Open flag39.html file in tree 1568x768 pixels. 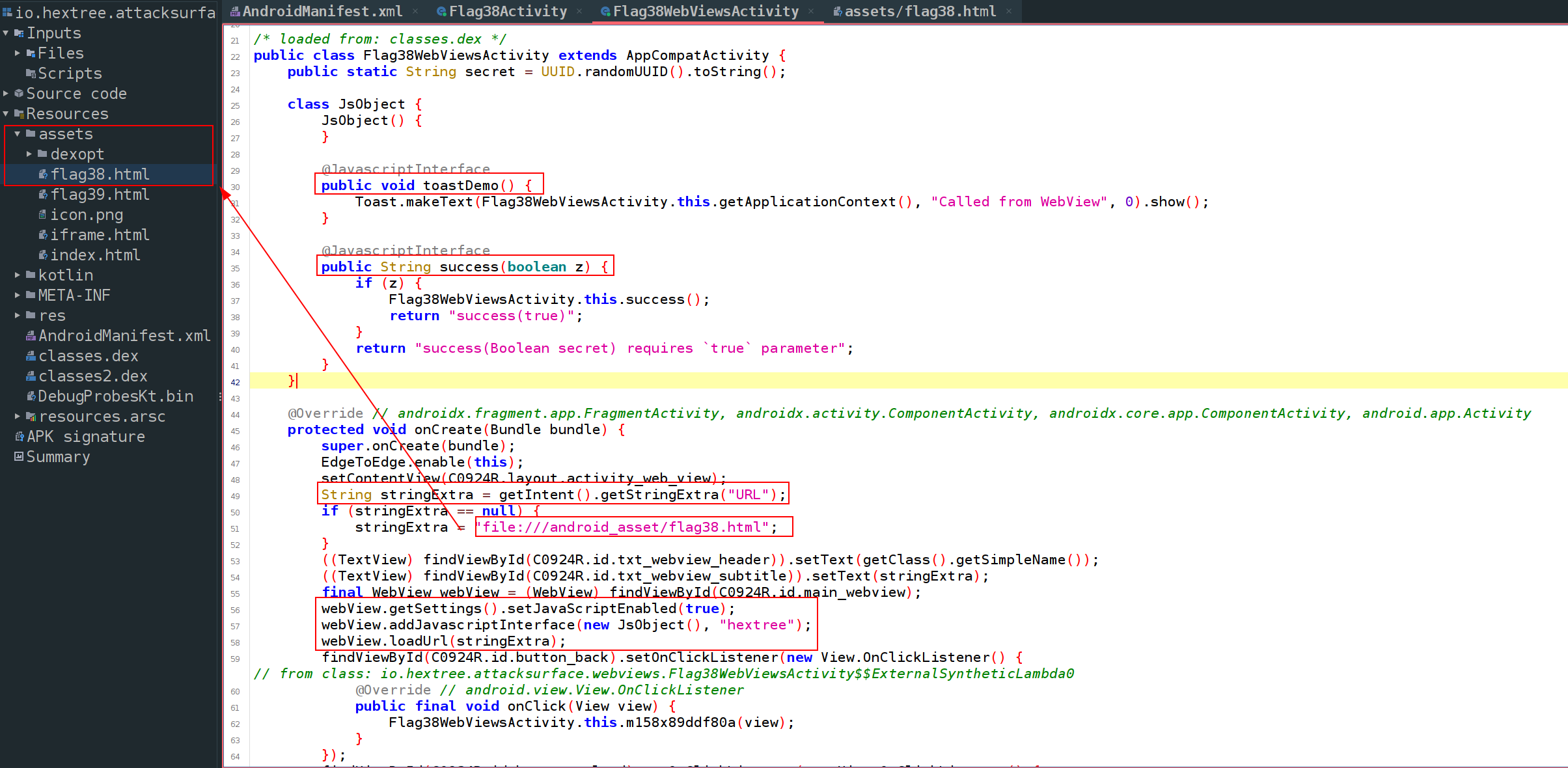[x=100, y=195]
